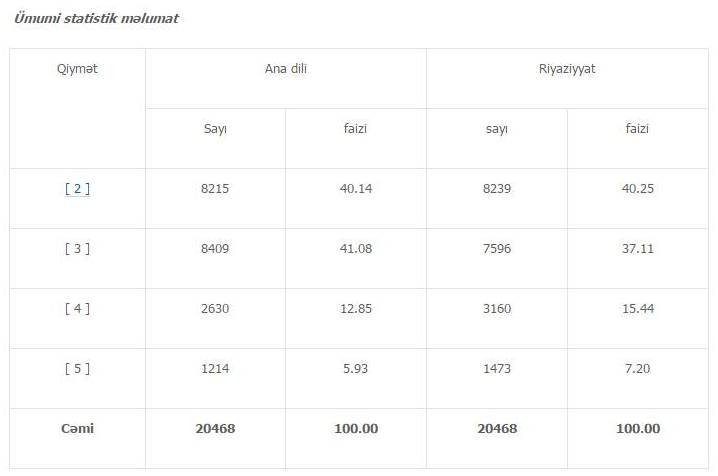Click the Ana dili column header
The height and width of the screenshot is (476, 718).
pyautogui.click(x=286, y=69)
